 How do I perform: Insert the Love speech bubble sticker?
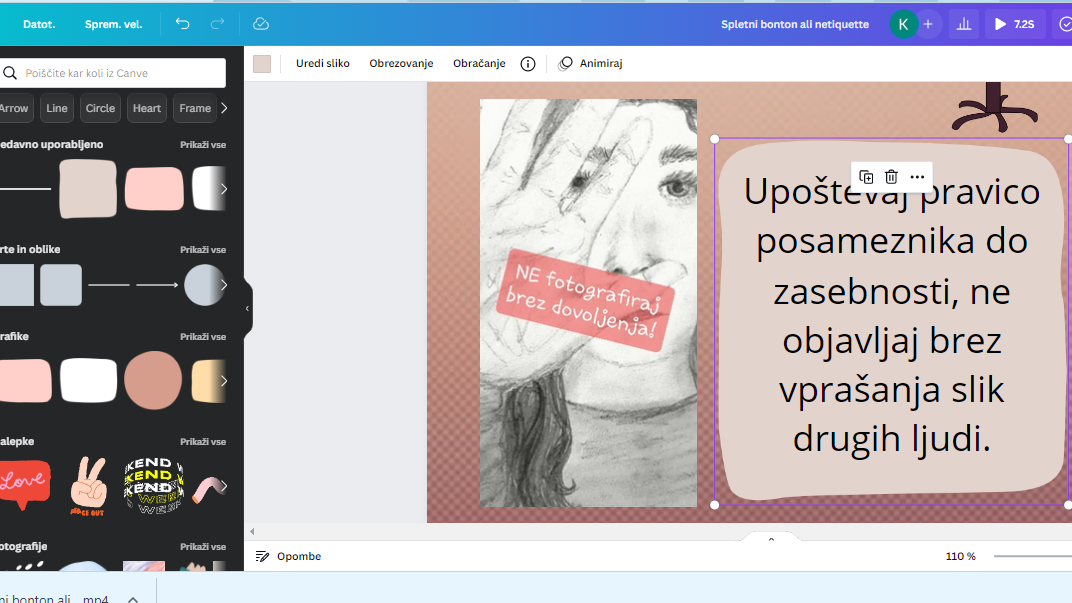coord(25,485)
